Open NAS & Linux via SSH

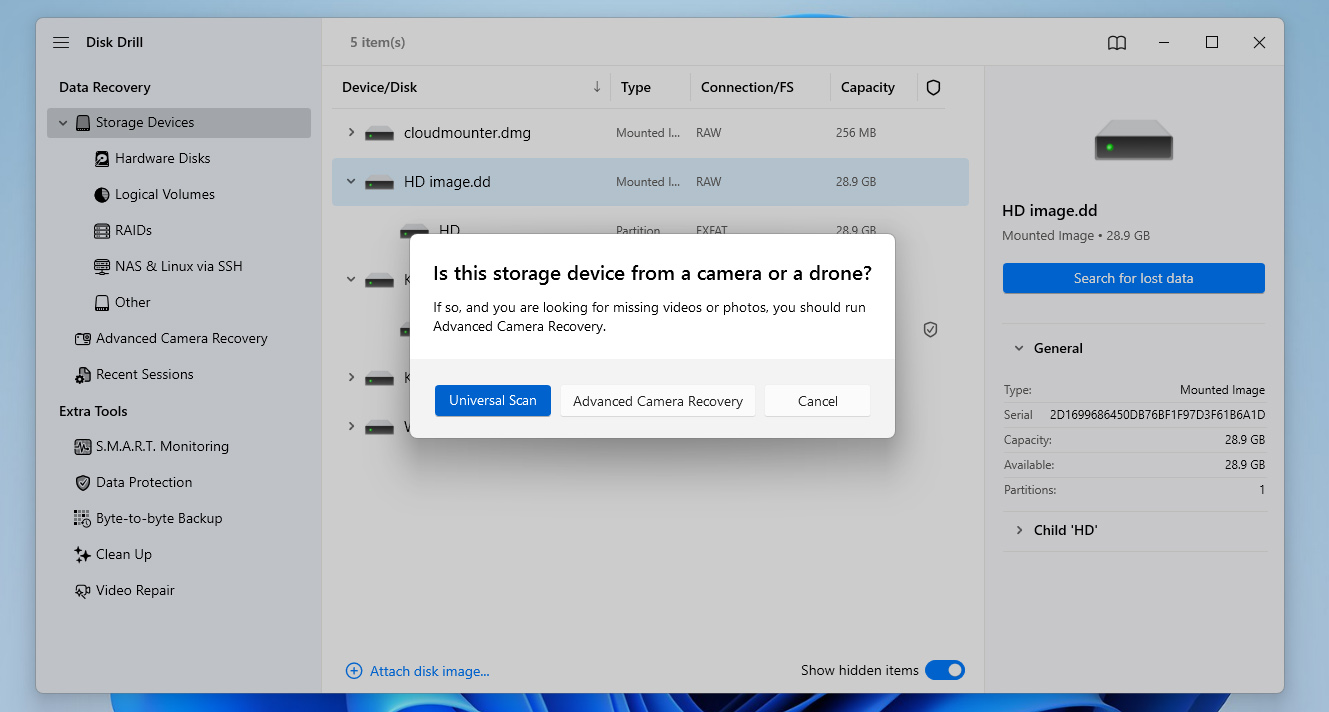click(179, 267)
